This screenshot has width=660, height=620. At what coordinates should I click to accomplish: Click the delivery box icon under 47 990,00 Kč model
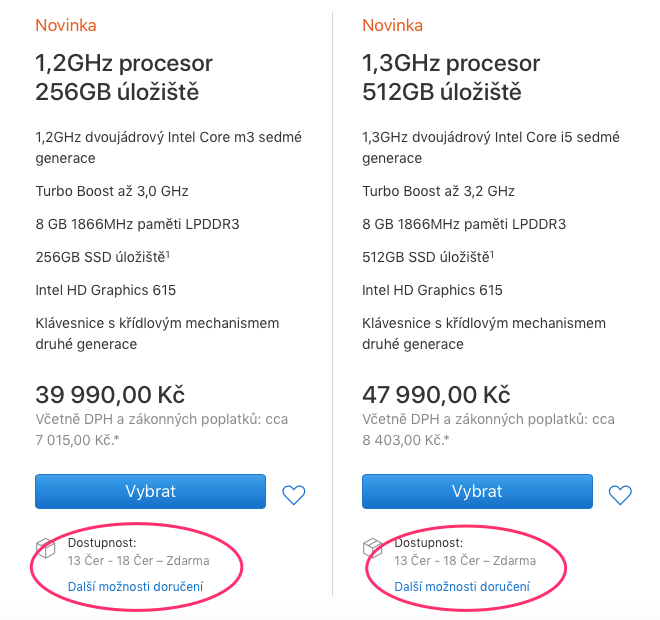[x=372, y=548]
